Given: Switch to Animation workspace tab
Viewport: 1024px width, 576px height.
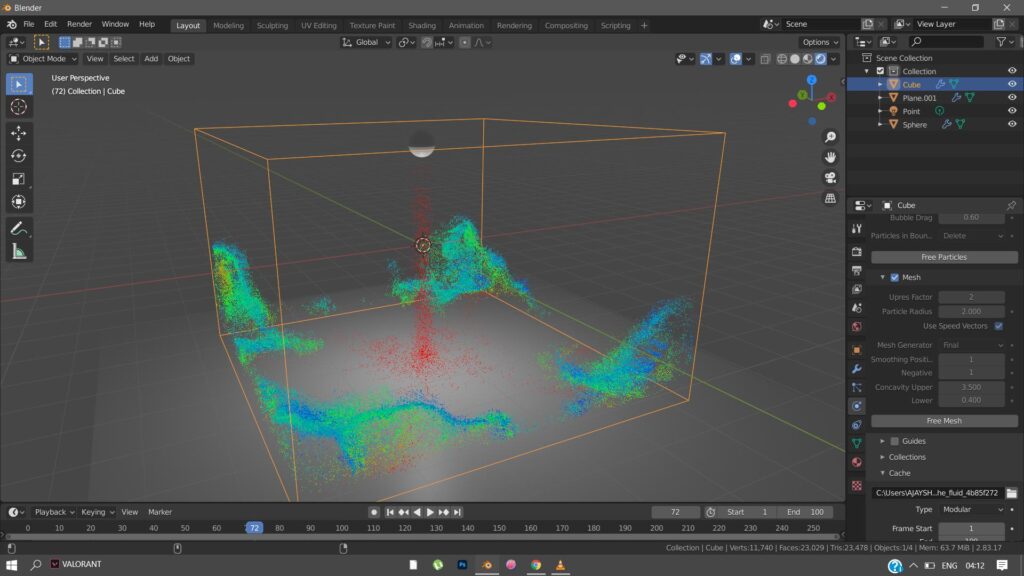Looking at the screenshot, I should [466, 25].
